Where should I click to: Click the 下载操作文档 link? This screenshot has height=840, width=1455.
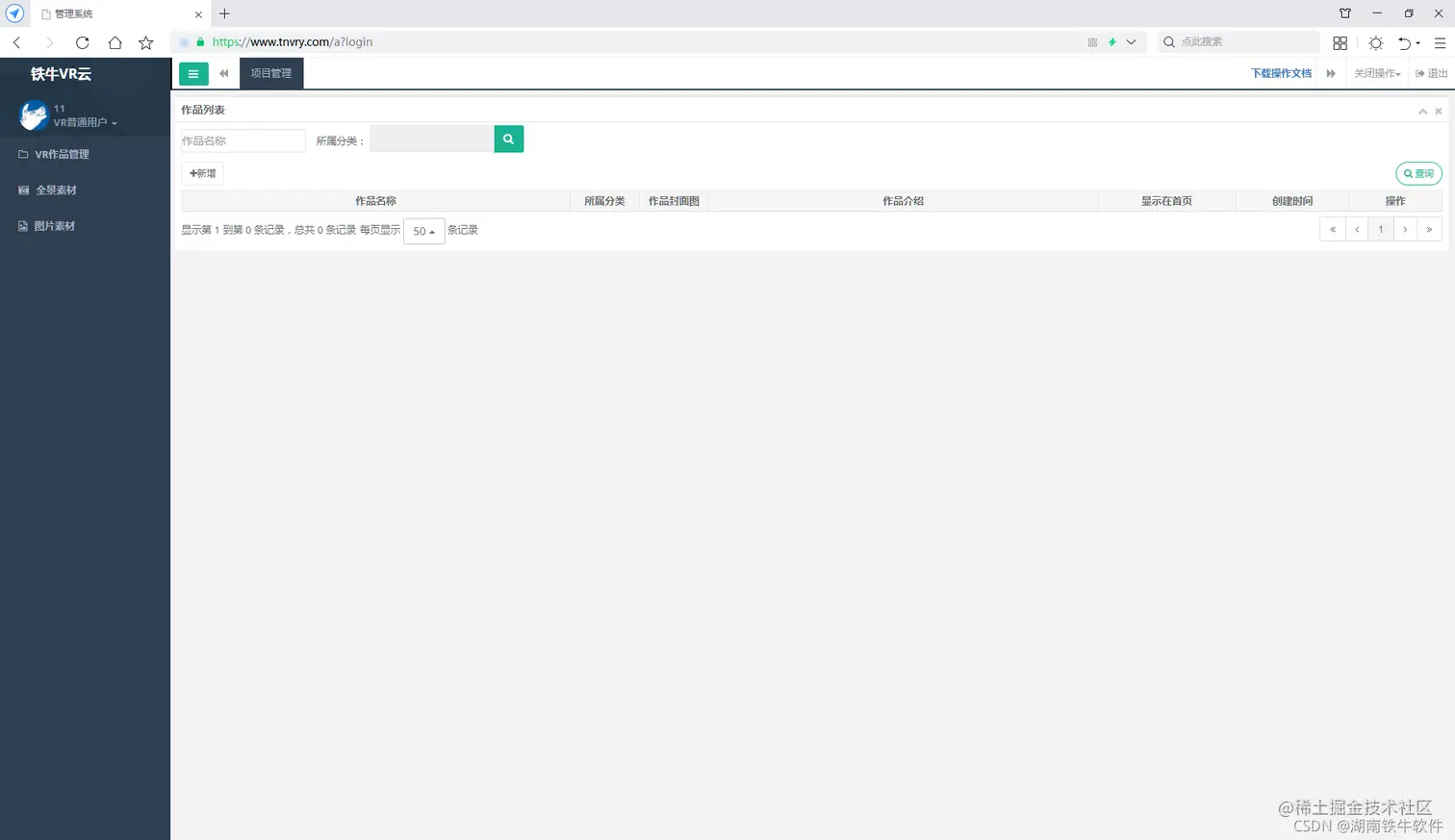pos(1281,73)
